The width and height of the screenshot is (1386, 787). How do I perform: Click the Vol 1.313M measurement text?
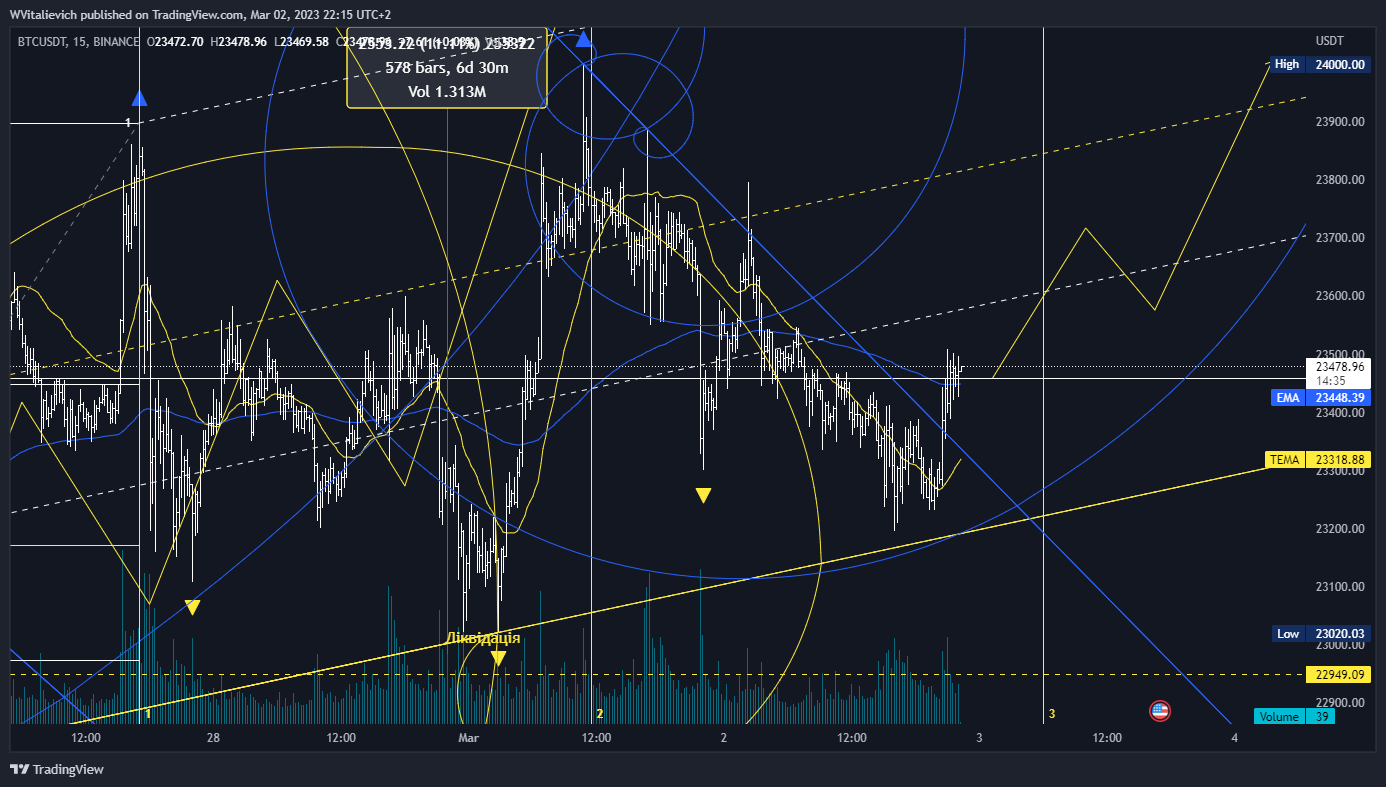pos(447,92)
